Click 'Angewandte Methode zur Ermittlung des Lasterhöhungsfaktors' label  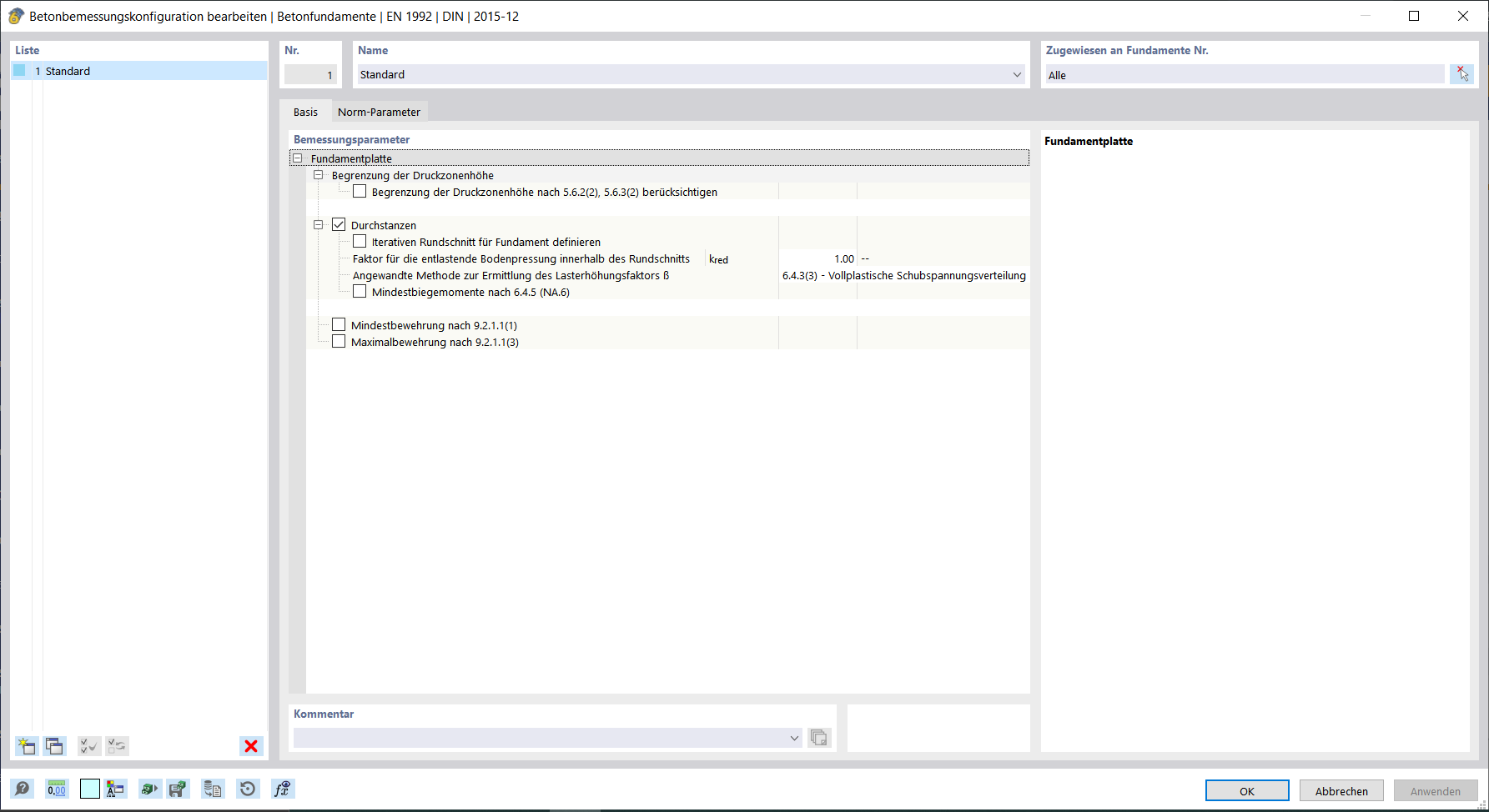click(x=511, y=275)
